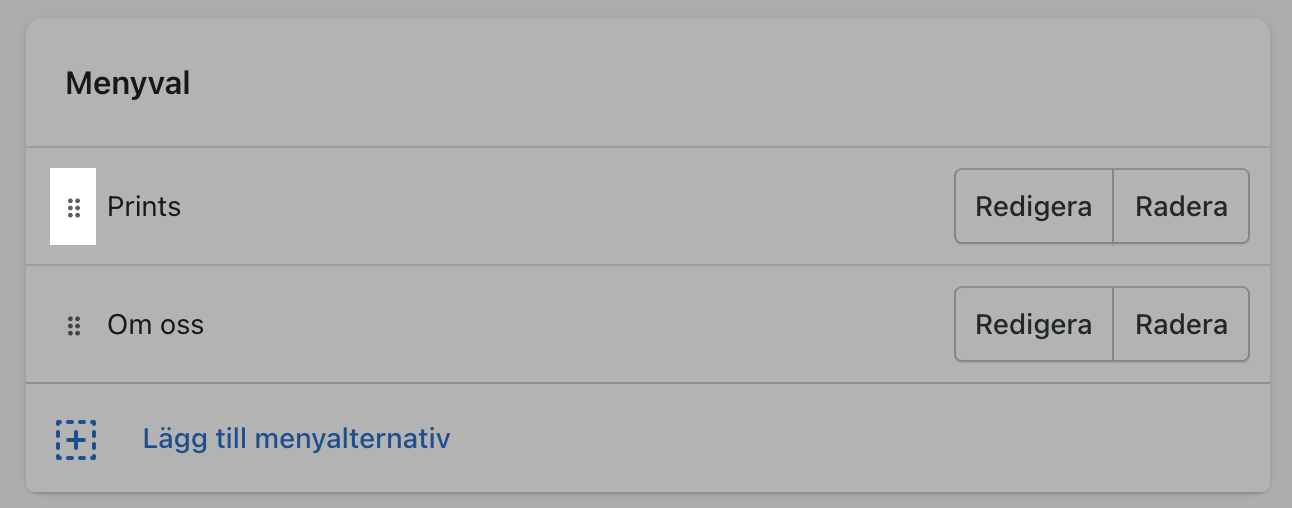Delete the Om oss menu entry
1292x508 pixels.
tap(1181, 325)
